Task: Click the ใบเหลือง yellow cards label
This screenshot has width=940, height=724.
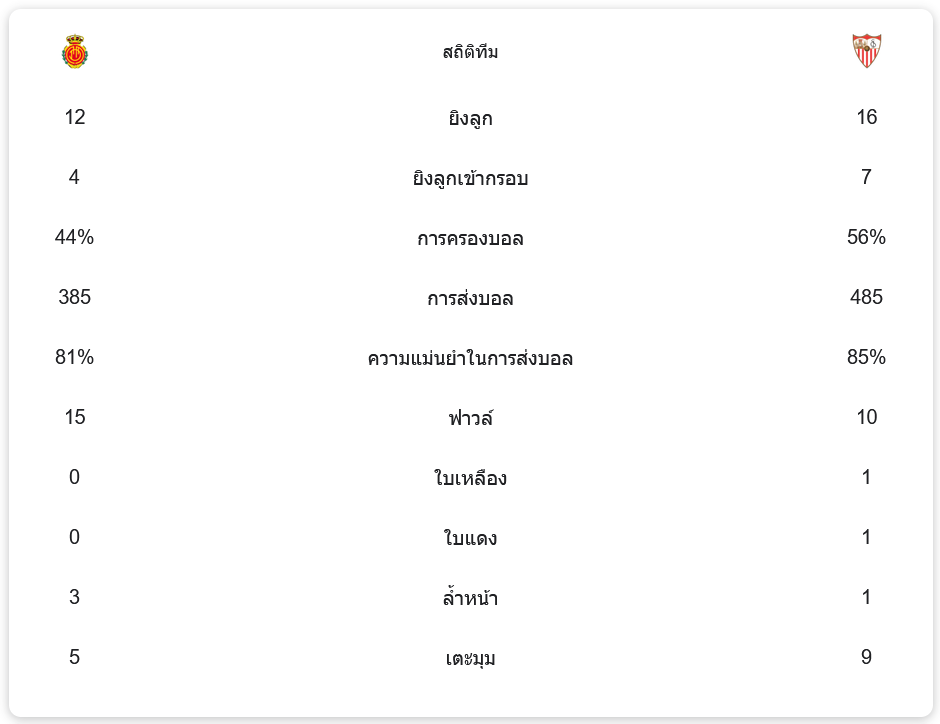Action: [470, 478]
